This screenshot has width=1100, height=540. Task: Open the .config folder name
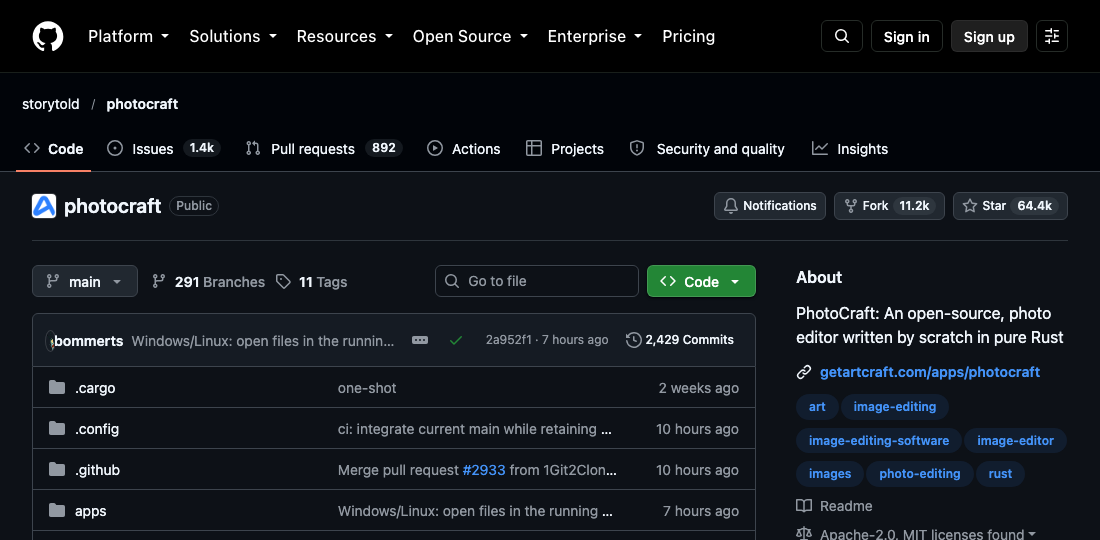click(97, 428)
